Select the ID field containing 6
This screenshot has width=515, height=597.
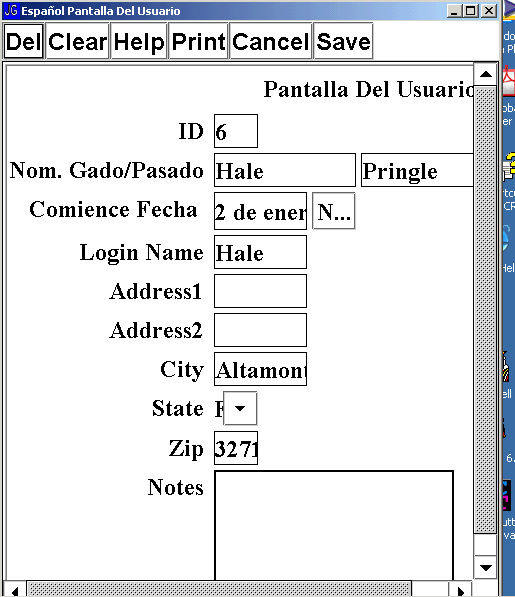tap(236, 131)
